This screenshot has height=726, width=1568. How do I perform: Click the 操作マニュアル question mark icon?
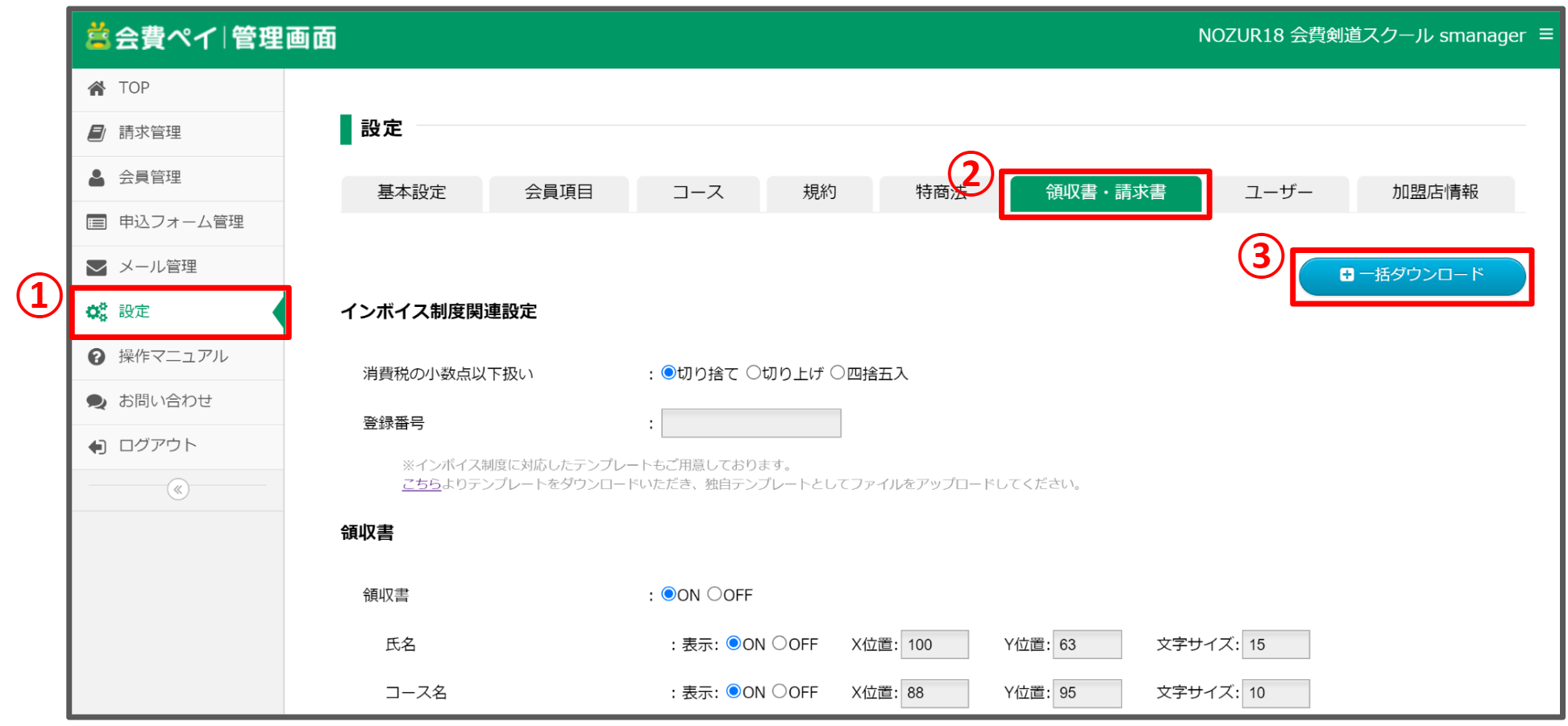pyautogui.click(x=97, y=356)
